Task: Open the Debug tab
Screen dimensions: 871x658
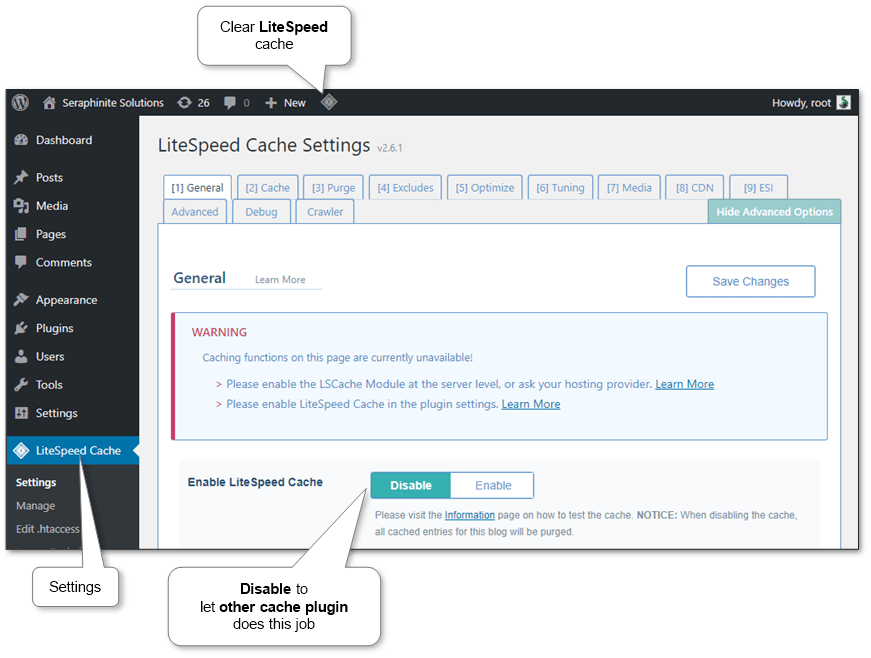Action: click(262, 212)
